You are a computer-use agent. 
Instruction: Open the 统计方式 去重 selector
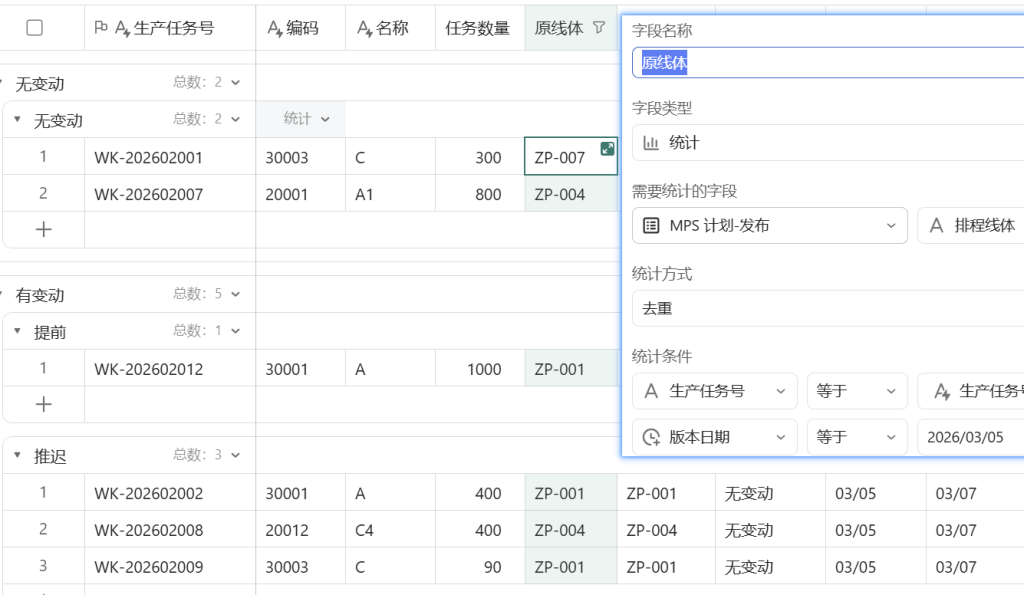click(x=828, y=308)
